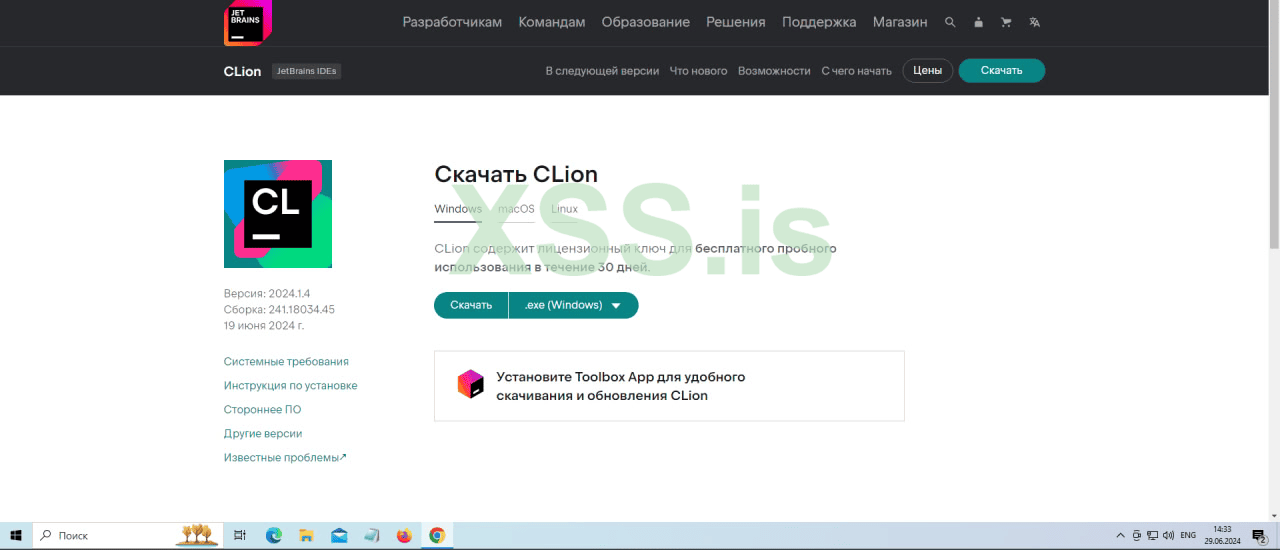Viewport: 1280px width, 550px height.
Task: Open the Что нового link
Action: (x=698, y=71)
